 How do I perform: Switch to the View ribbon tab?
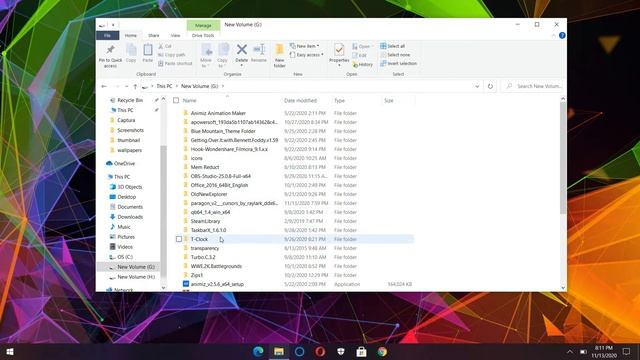point(175,36)
